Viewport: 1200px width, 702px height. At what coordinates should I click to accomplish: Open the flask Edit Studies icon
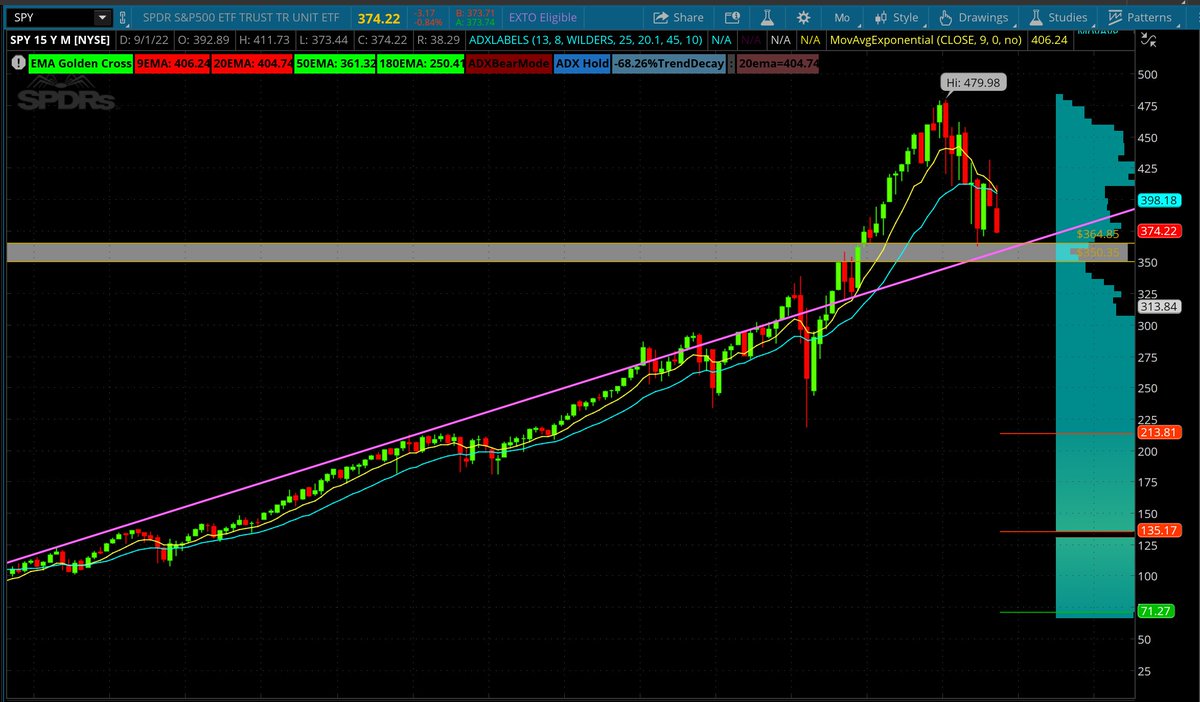(765, 17)
